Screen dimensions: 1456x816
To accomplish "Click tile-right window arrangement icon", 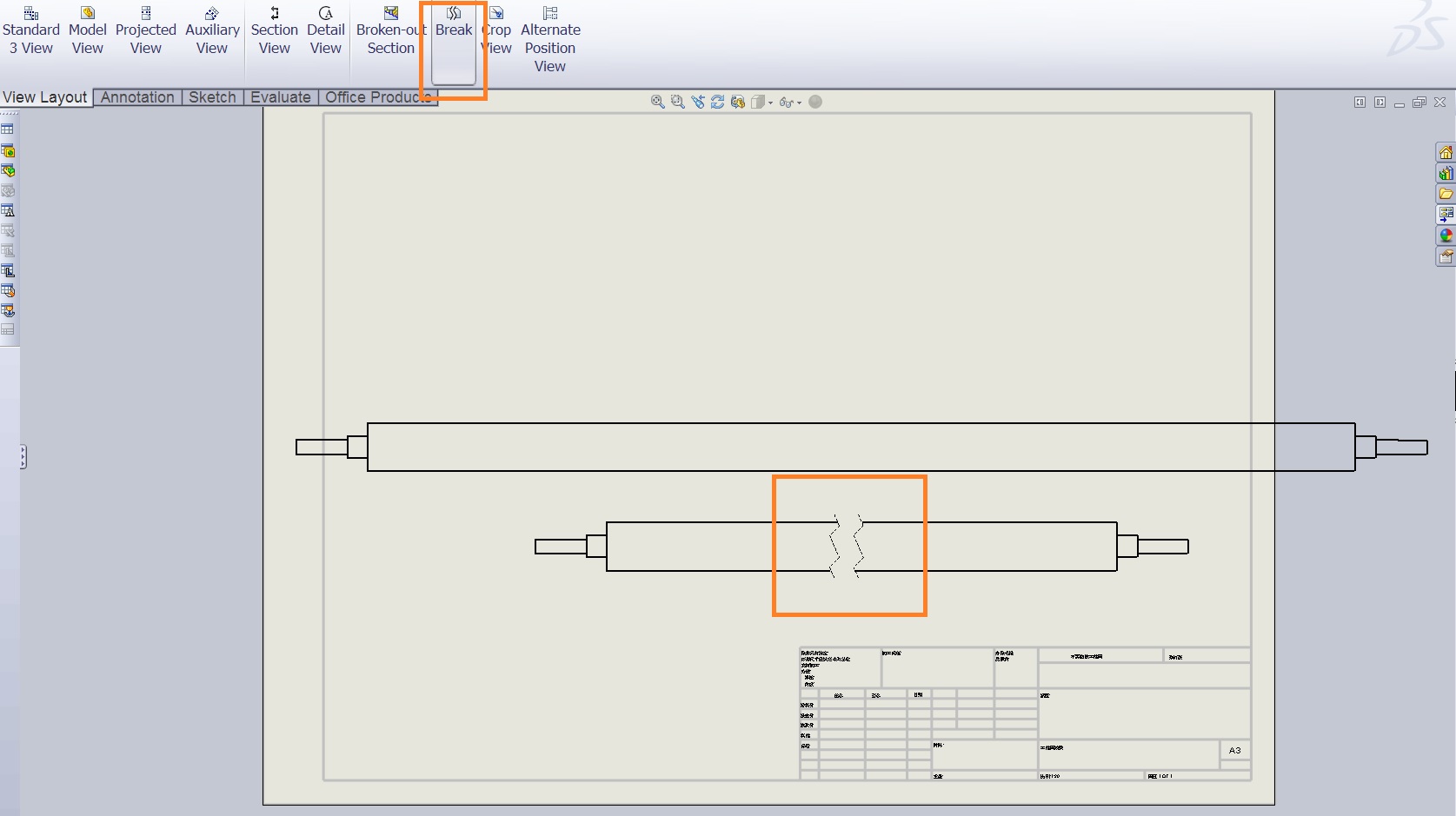I will 1380,103.
